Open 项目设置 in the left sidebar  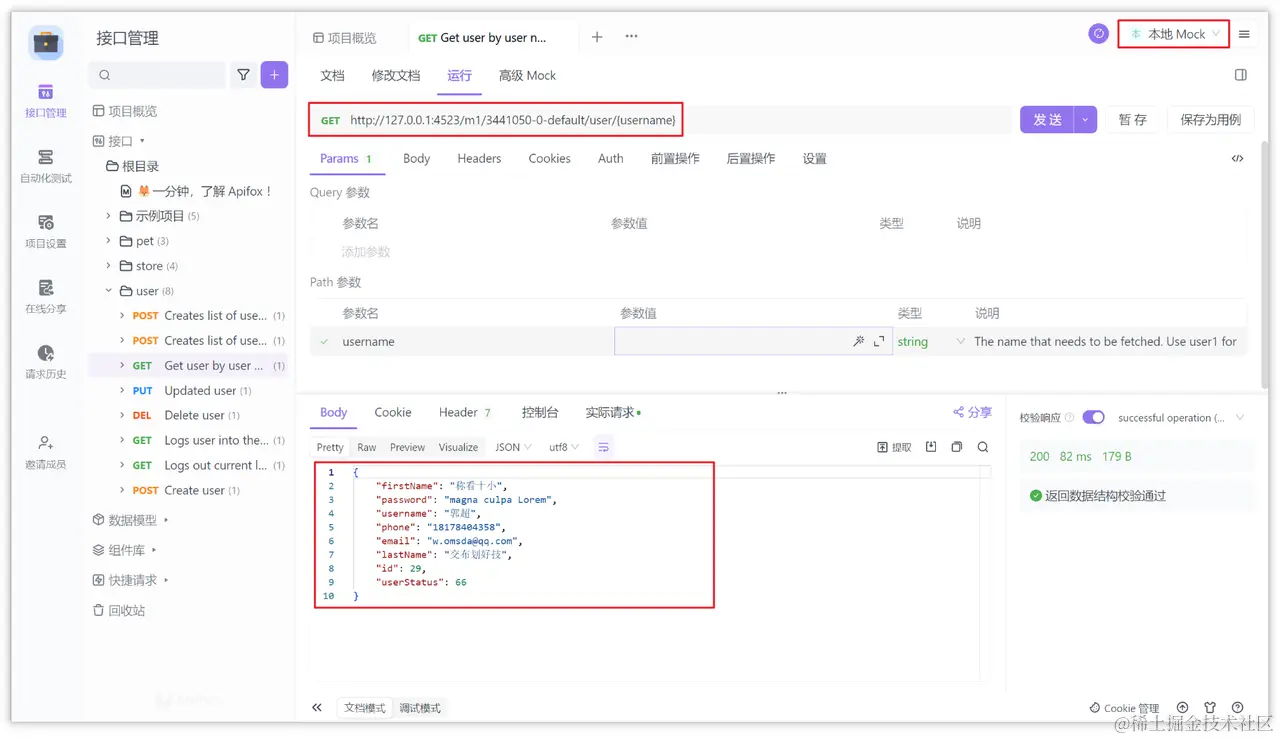[46, 231]
